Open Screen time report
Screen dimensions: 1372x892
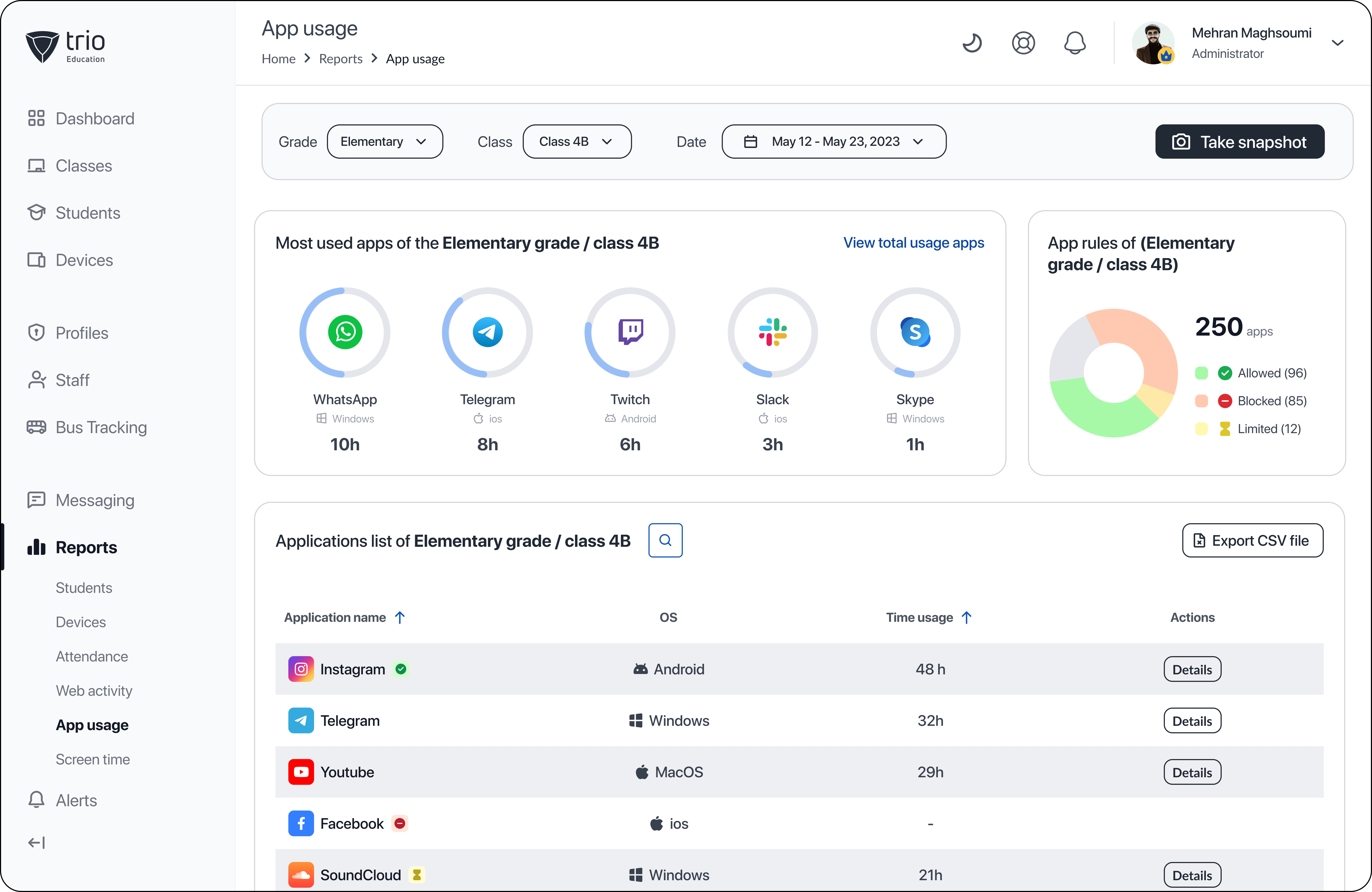click(93, 759)
